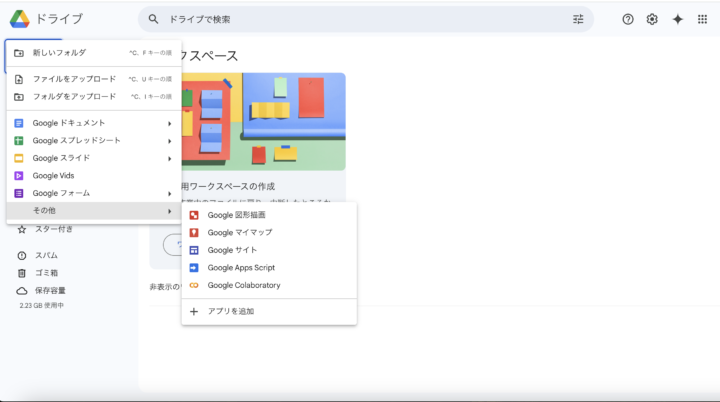Viewport: 720px width, 402px height.
Task: Click the blue Google Docs icon
Action: click(19, 123)
